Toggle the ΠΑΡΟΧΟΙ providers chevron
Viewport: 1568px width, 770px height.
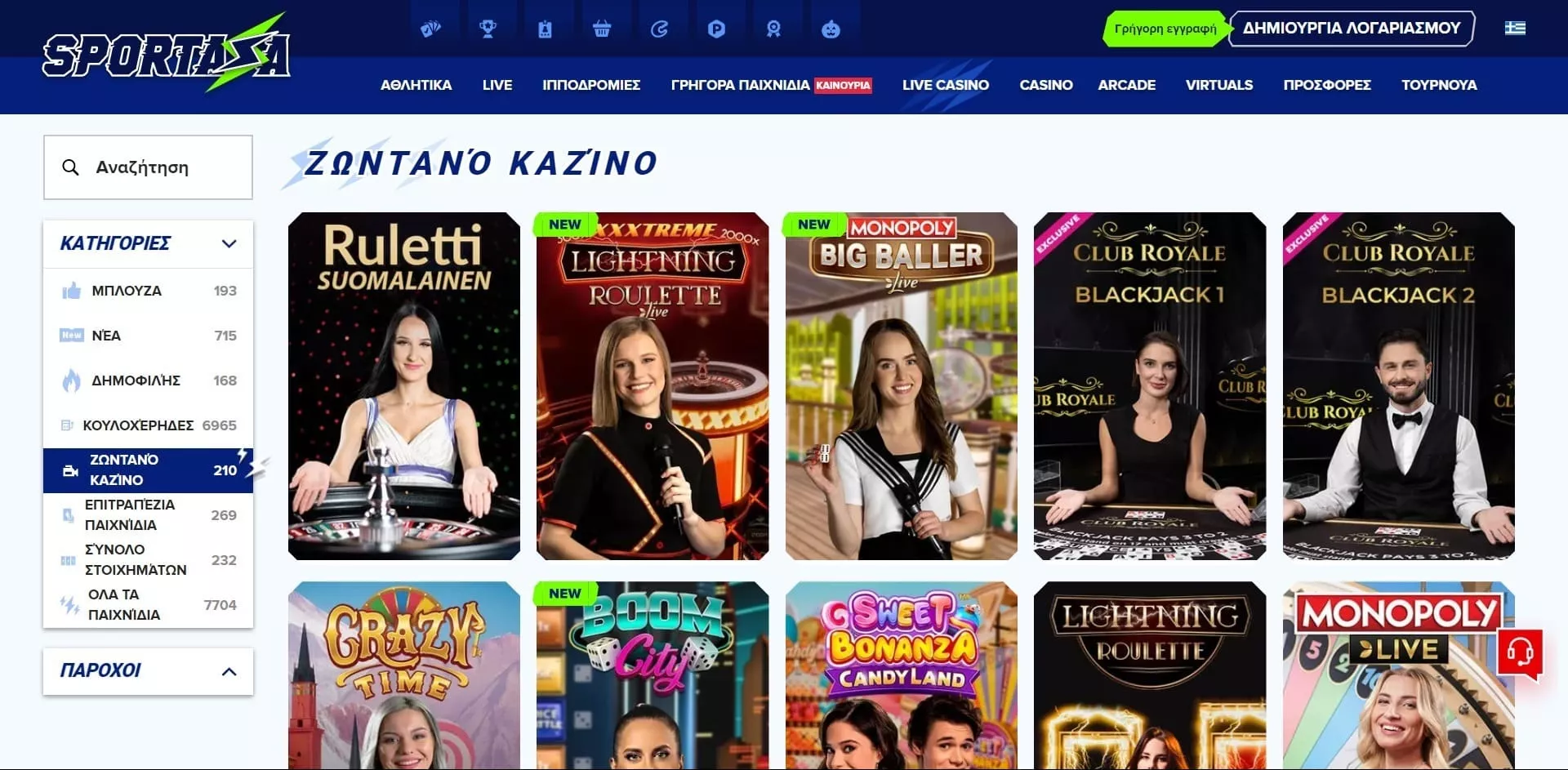click(229, 671)
